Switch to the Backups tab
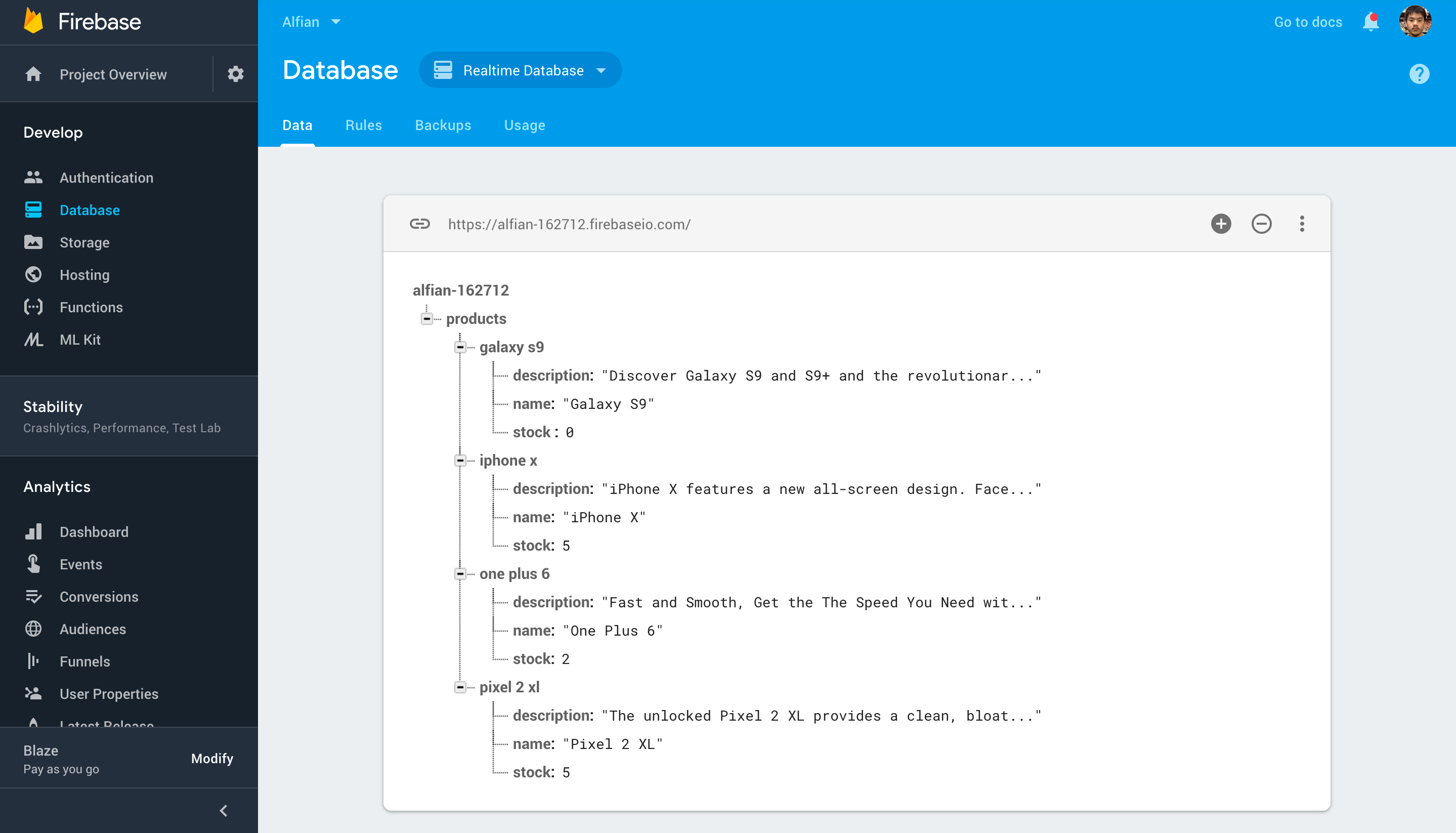Image resolution: width=1456 pixels, height=833 pixels. tap(443, 125)
